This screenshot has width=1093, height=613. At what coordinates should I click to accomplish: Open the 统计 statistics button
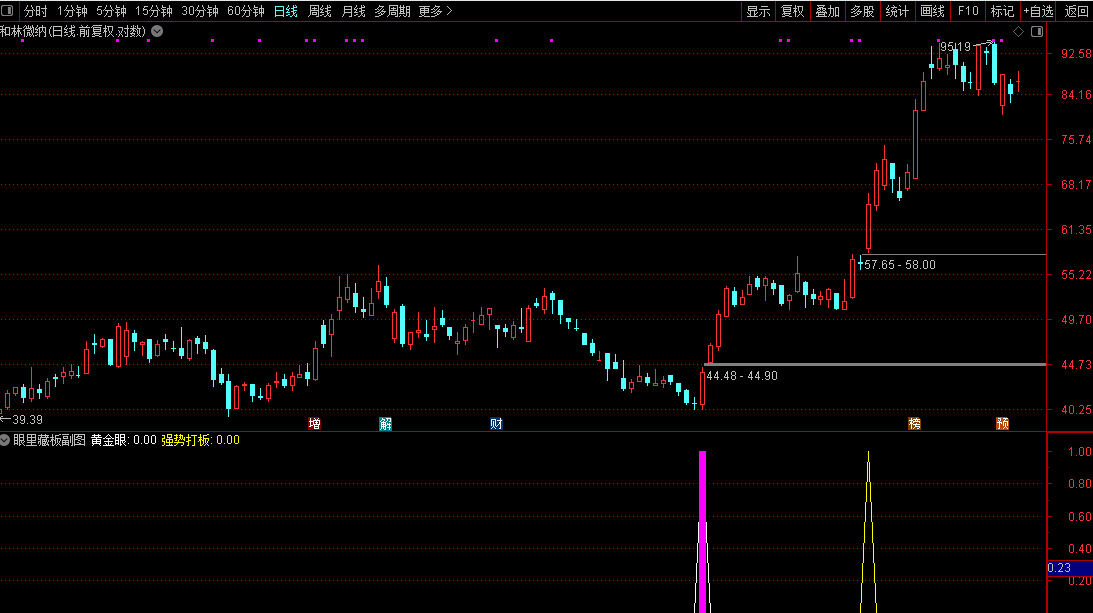pyautogui.click(x=897, y=11)
